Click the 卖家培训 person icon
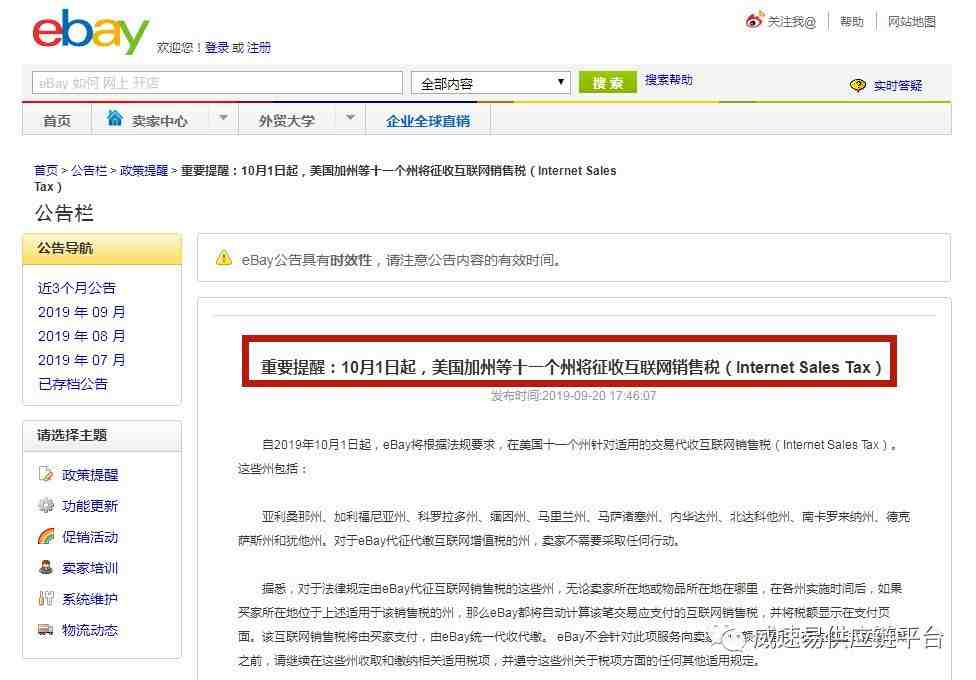The image size is (976, 680). [46, 567]
